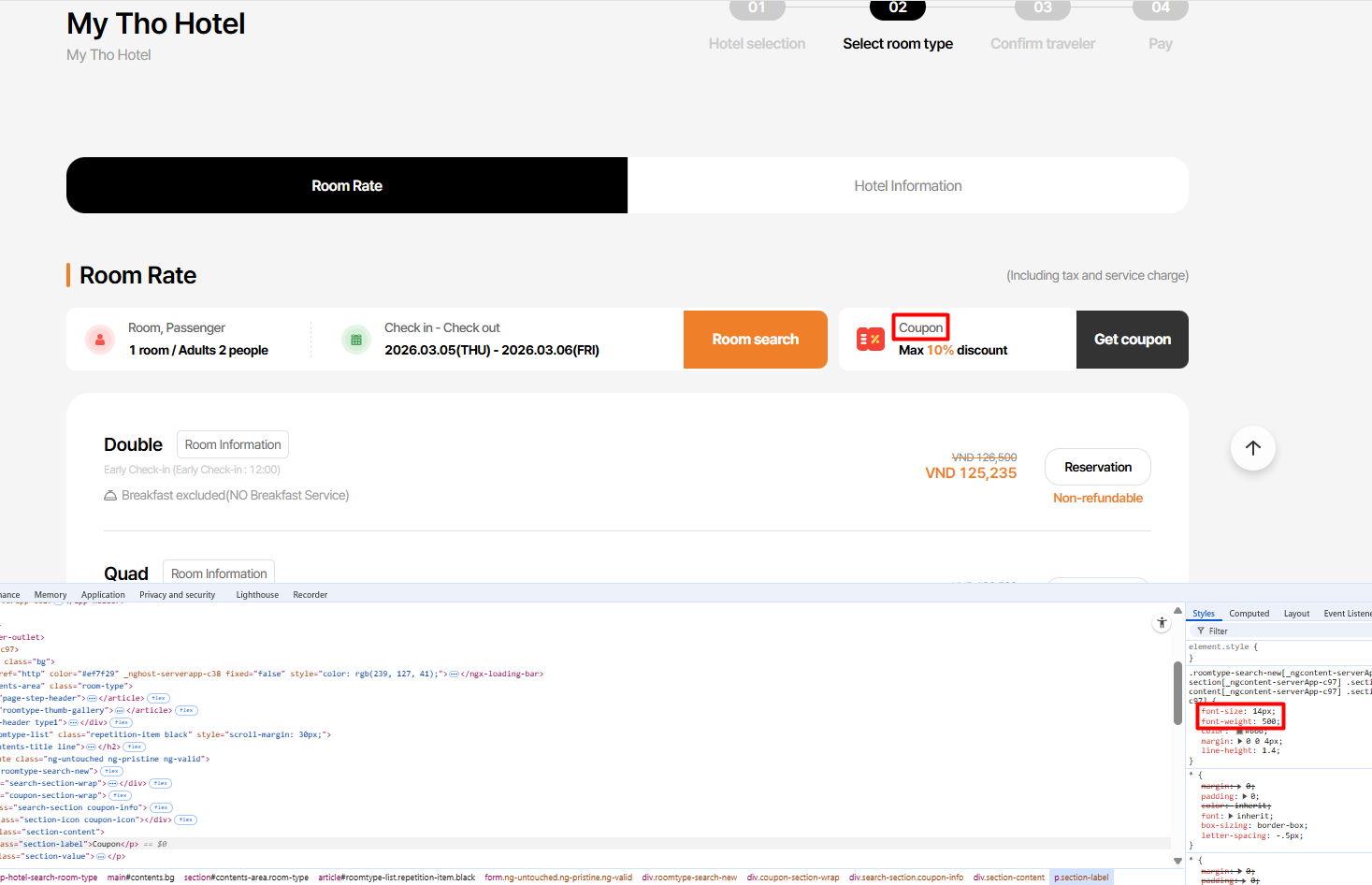Click the Non-refundable link
The width and height of the screenshot is (1372, 885).
pyautogui.click(x=1098, y=498)
